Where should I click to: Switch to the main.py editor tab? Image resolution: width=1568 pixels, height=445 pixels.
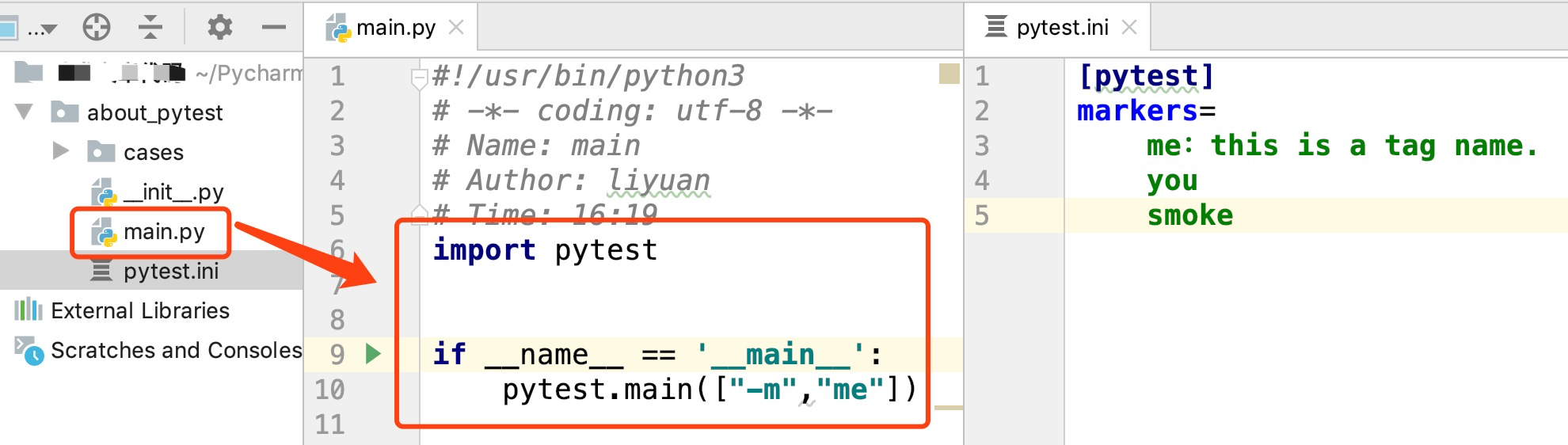[x=394, y=28]
